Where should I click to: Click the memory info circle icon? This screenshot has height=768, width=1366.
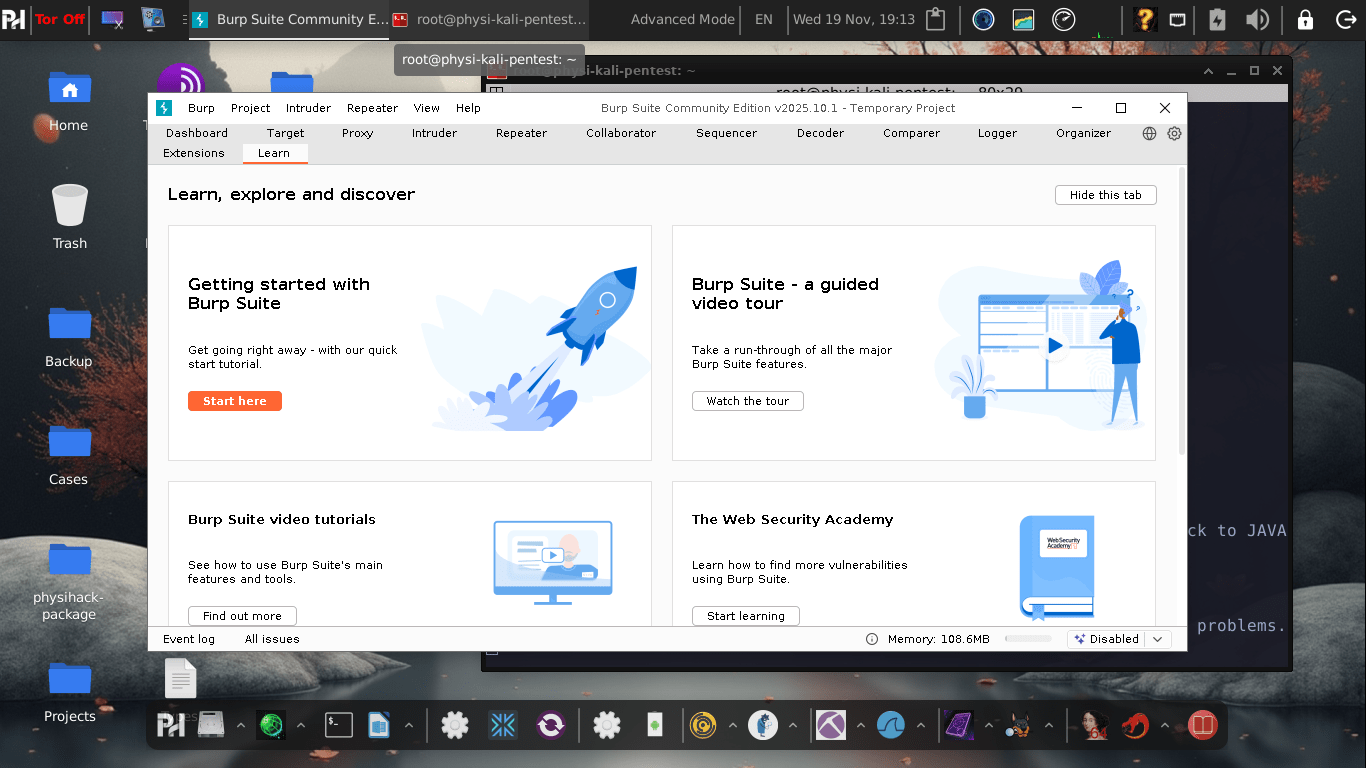click(x=871, y=639)
